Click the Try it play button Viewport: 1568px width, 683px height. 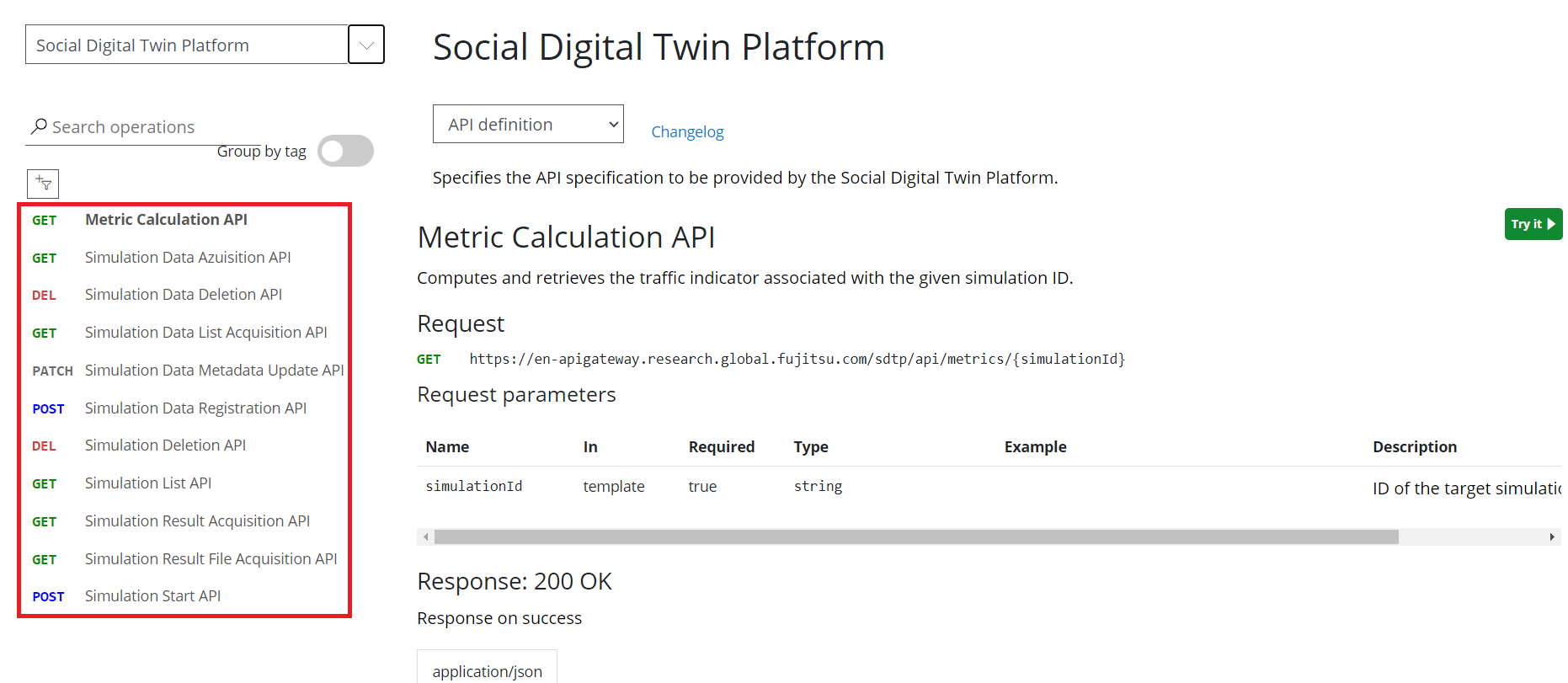1533,224
